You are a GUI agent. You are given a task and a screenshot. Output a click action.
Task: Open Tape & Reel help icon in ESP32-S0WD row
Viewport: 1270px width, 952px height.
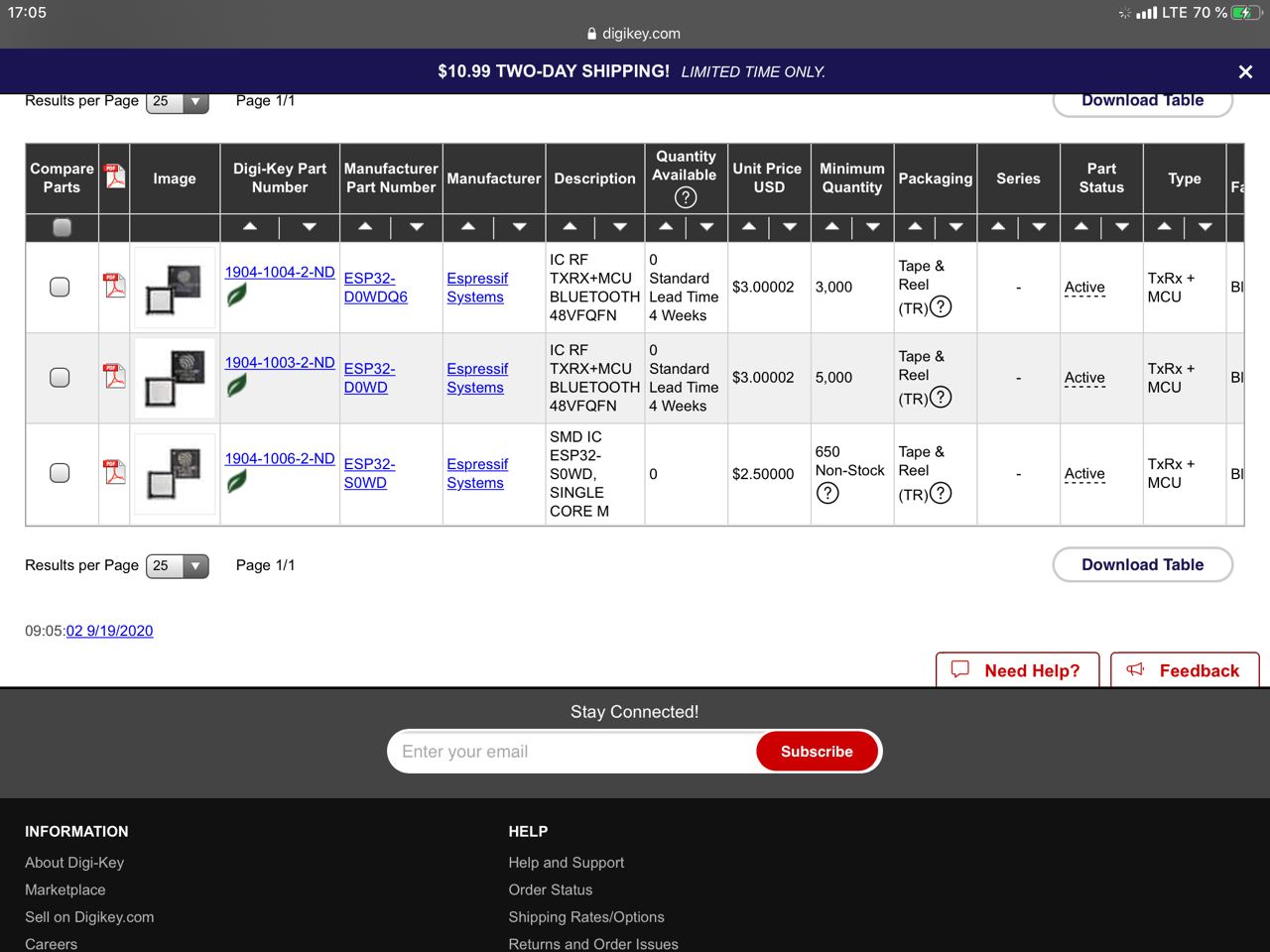(x=941, y=493)
